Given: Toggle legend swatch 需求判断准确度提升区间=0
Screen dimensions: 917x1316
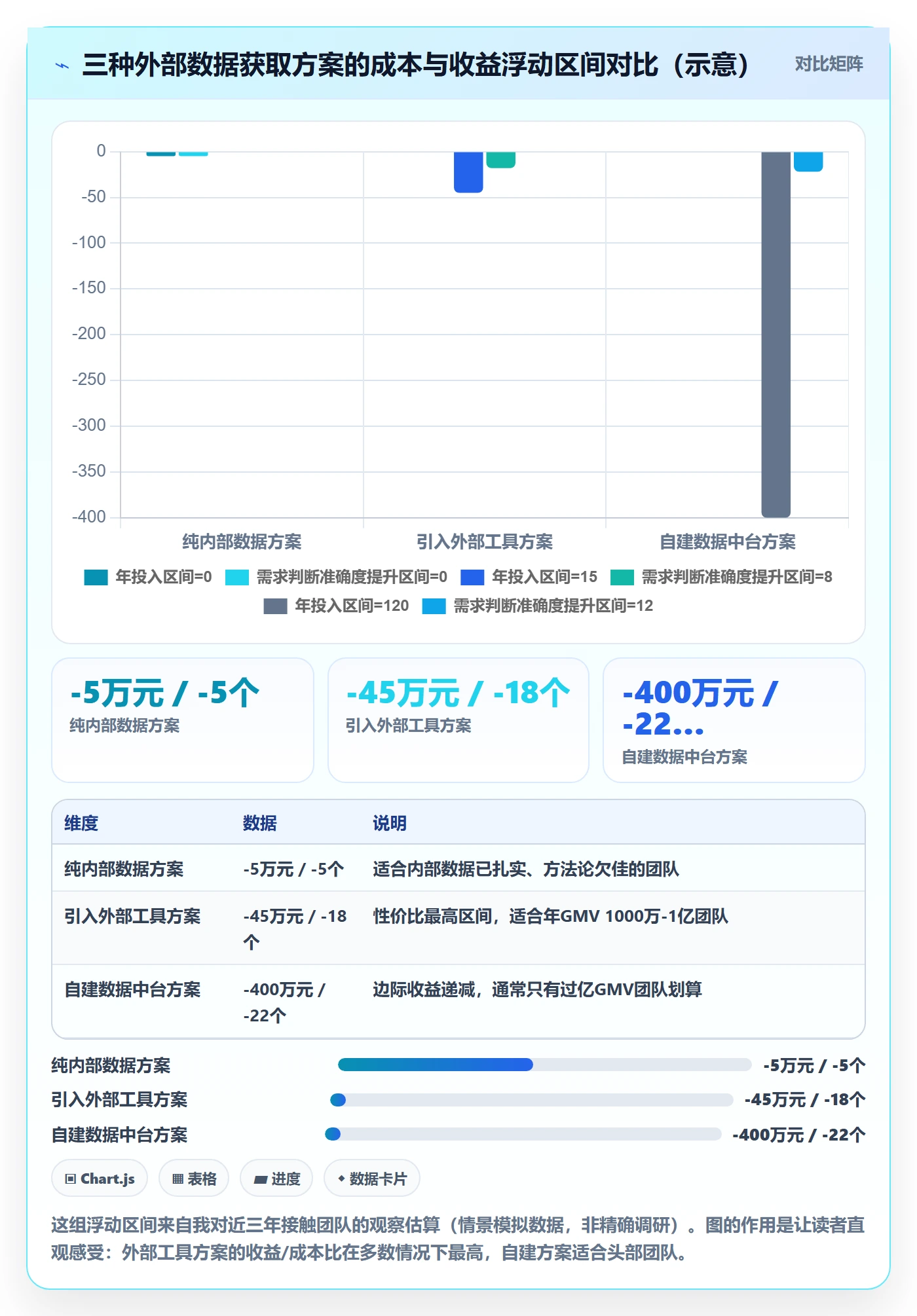Looking at the screenshot, I should coord(237,577).
